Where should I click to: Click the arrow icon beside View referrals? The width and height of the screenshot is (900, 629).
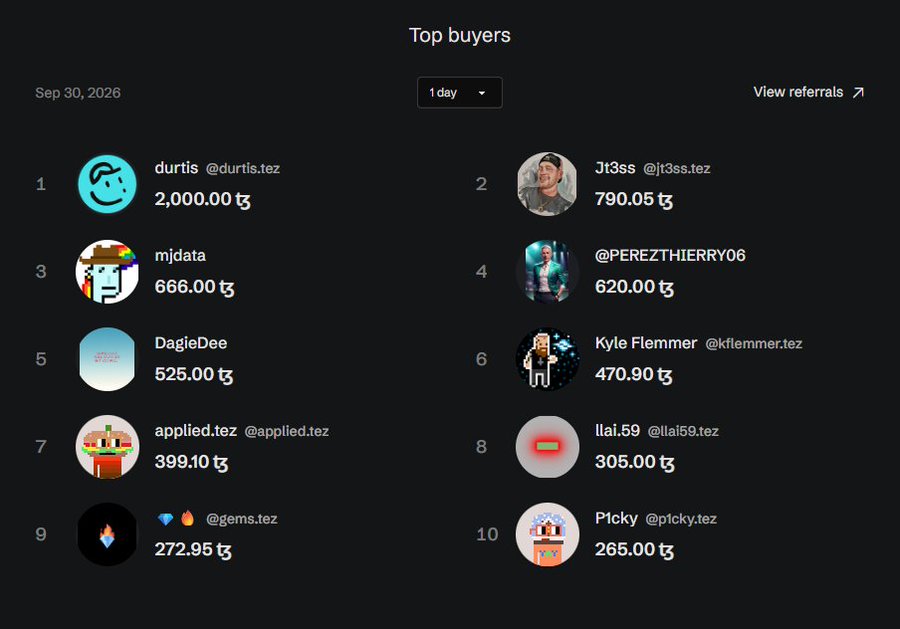click(858, 93)
